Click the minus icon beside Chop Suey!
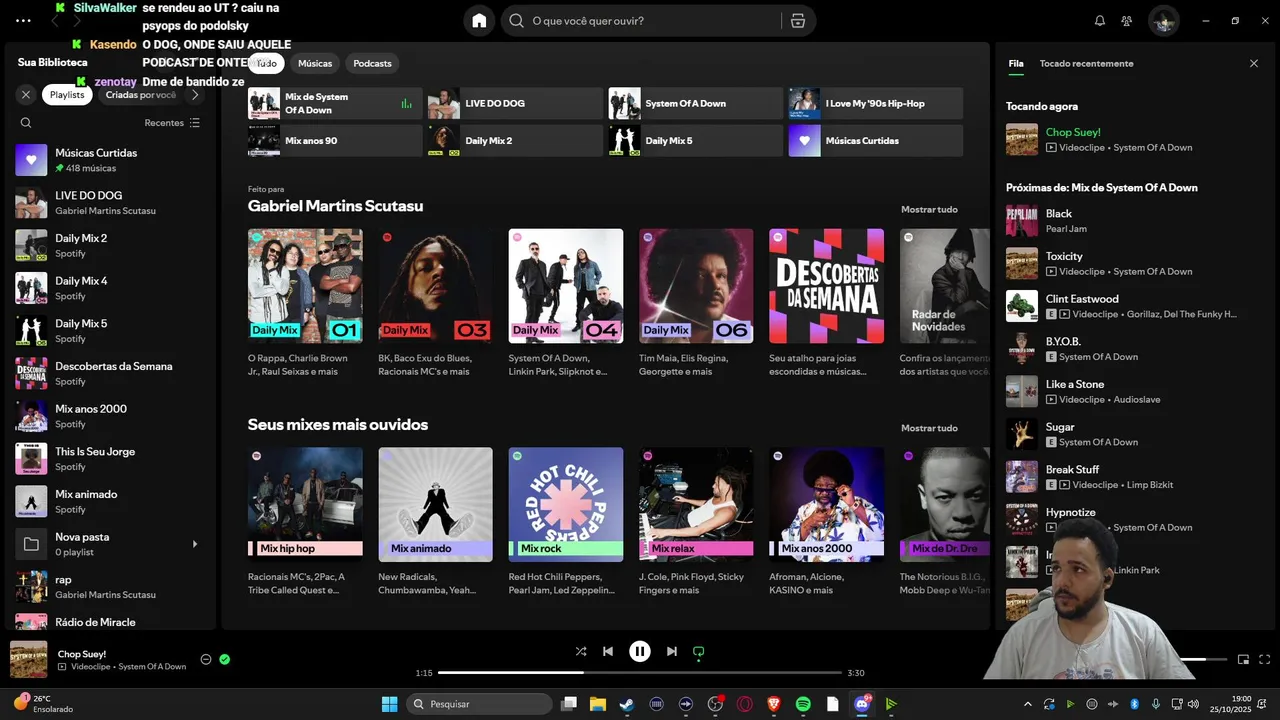Image resolution: width=1280 pixels, height=720 pixels. pyautogui.click(x=206, y=659)
